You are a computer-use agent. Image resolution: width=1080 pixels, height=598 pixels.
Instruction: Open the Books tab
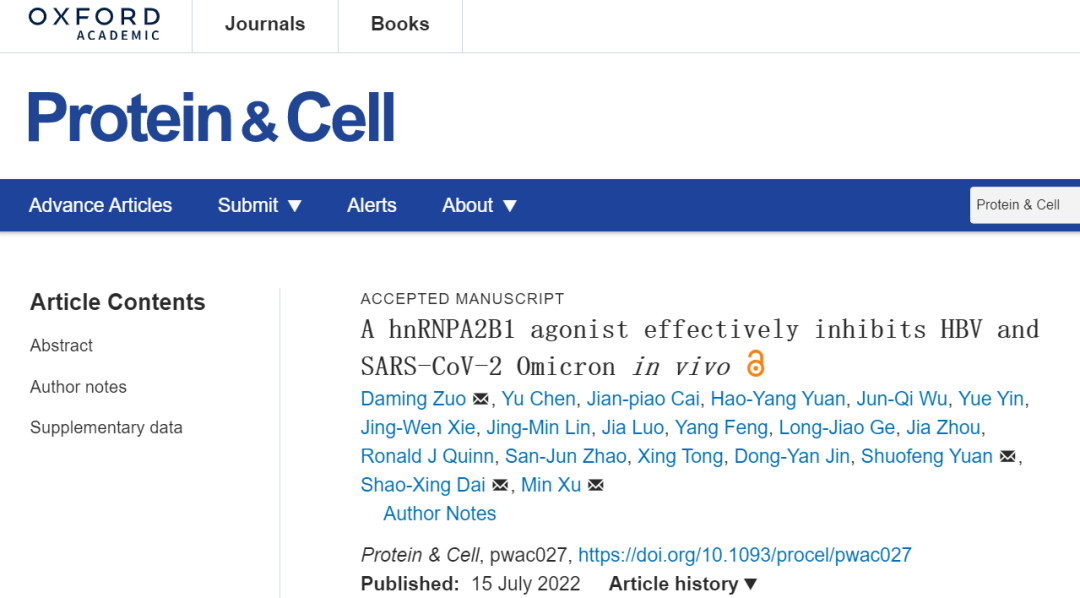[x=400, y=25]
